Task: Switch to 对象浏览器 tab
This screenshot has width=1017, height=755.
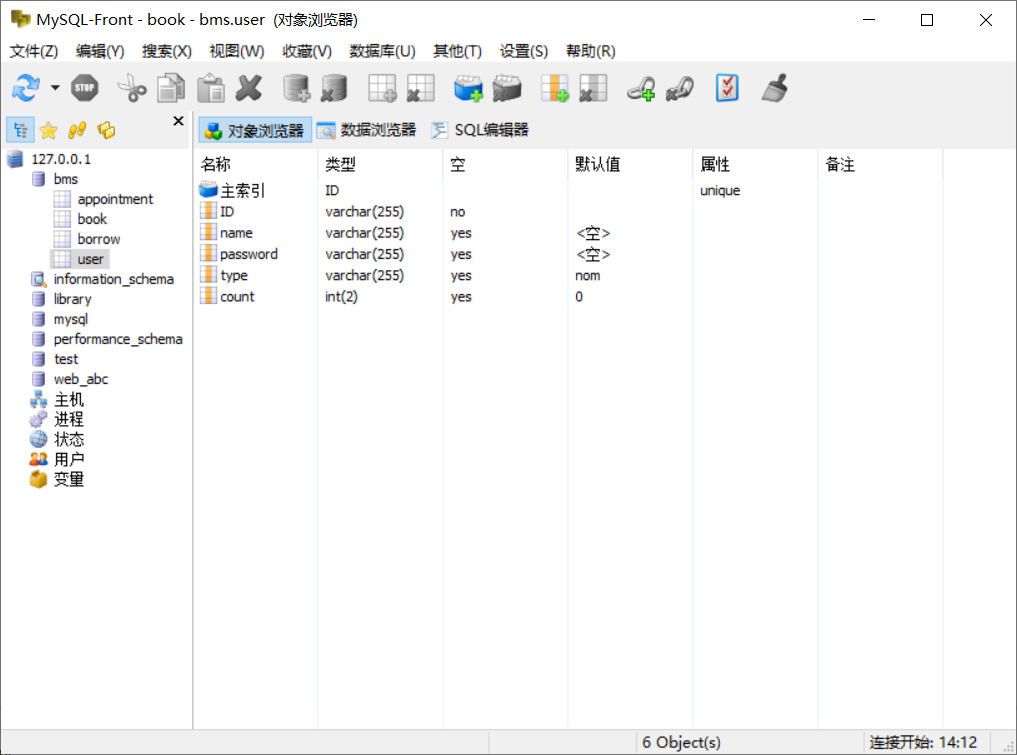Action: point(255,130)
